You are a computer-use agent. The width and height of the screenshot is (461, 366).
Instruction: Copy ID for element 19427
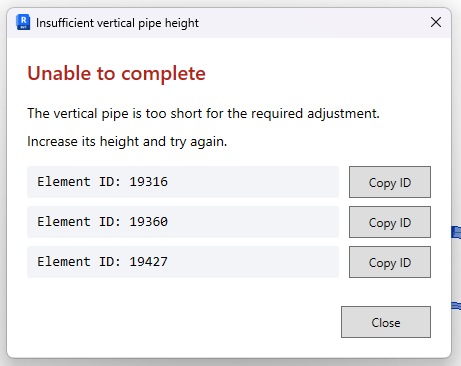pyautogui.click(x=390, y=262)
